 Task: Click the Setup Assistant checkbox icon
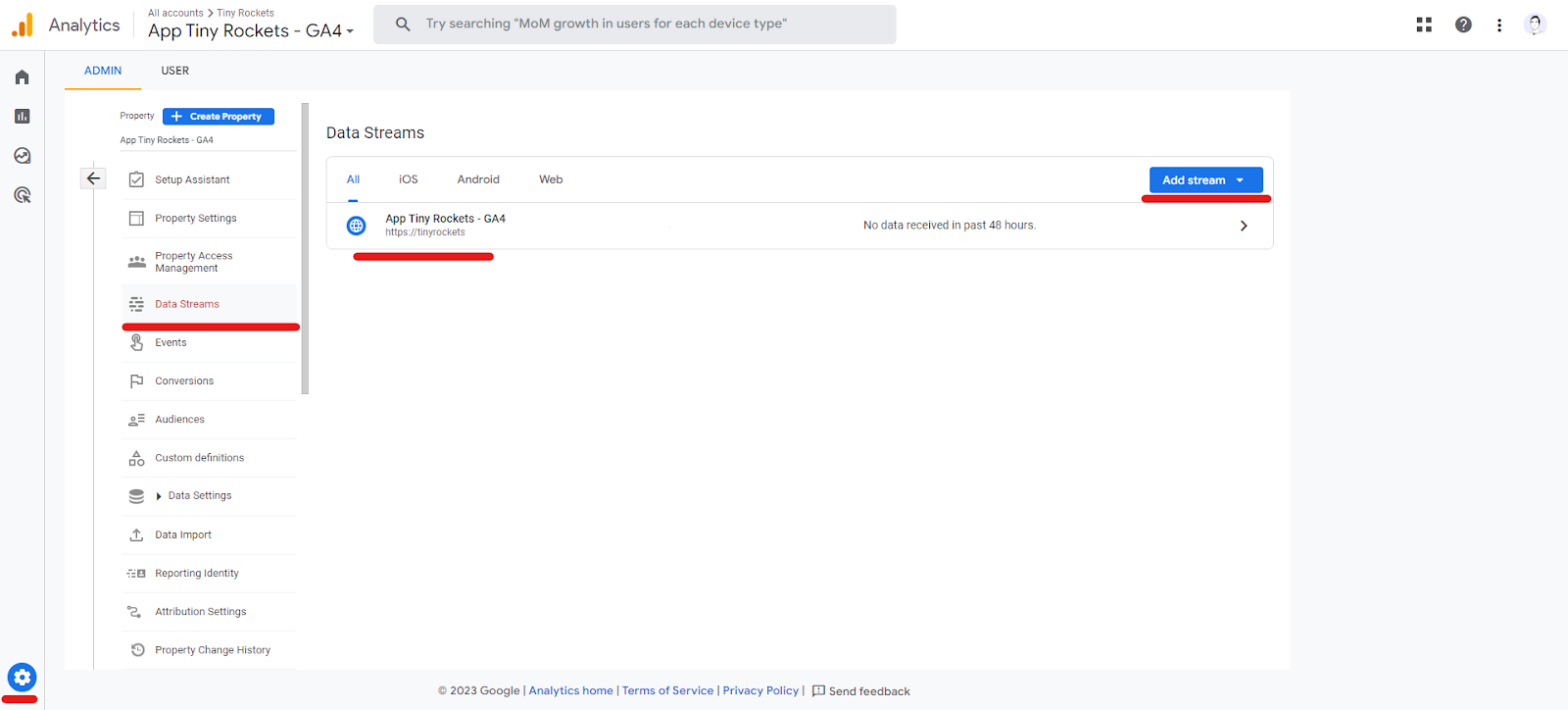tap(136, 179)
